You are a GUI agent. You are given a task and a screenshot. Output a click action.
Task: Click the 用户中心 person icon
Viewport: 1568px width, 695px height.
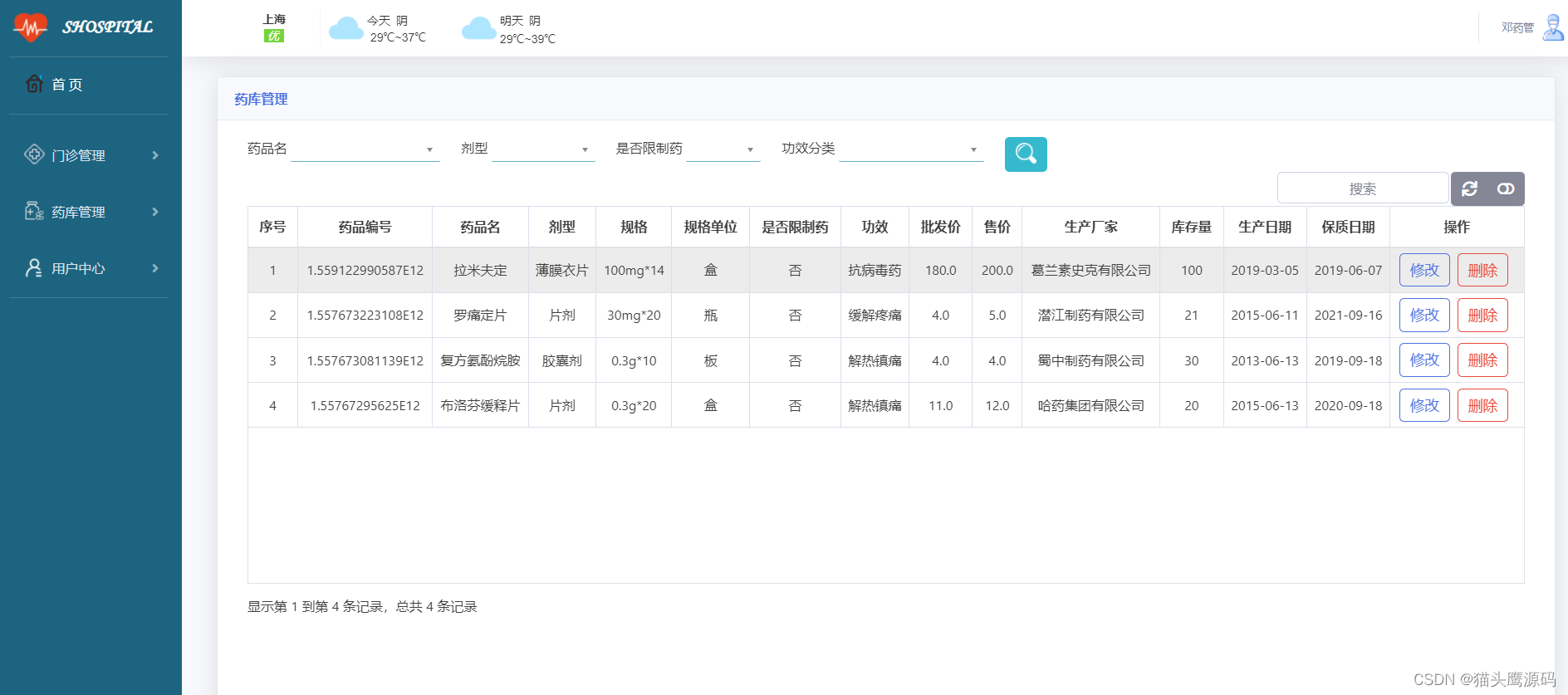(34, 267)
